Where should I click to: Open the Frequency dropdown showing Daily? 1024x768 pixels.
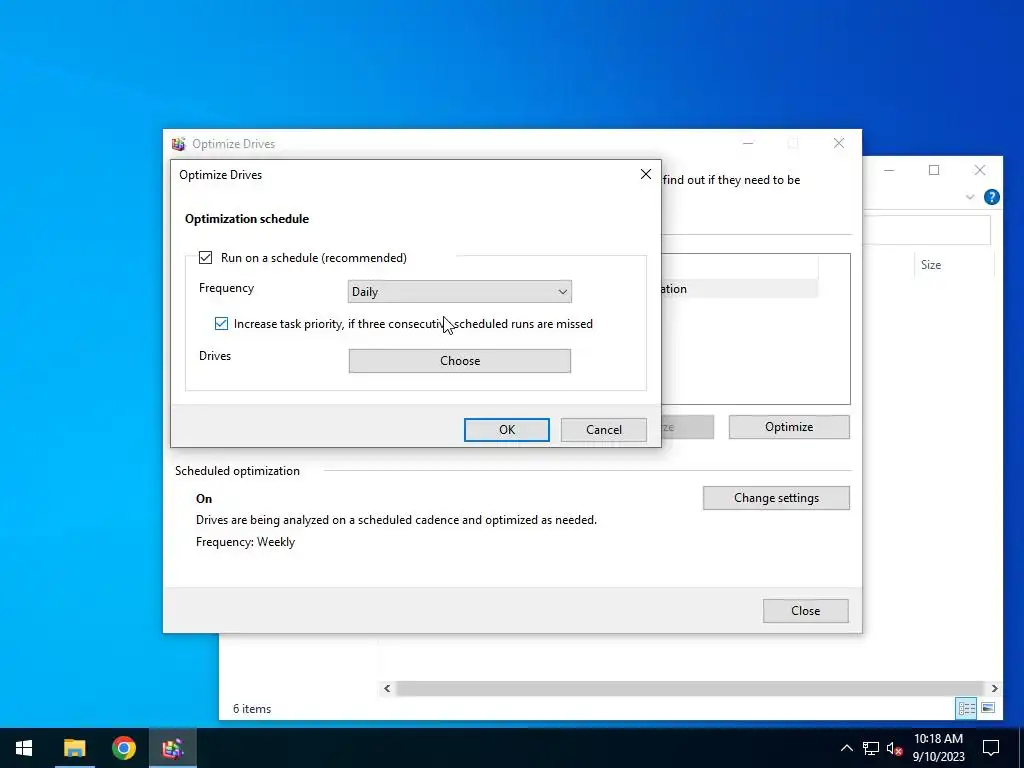pyautogui.click(x=460, y=291)
